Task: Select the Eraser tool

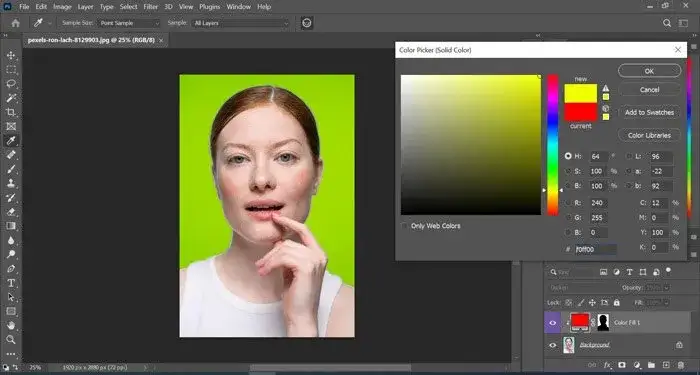Action: 11,212
